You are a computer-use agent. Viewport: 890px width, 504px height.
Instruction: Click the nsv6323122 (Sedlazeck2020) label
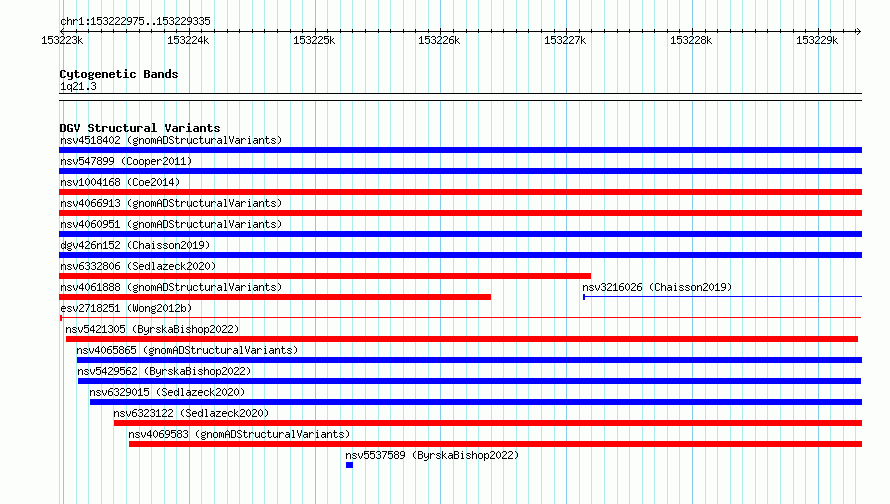click(x=191, y=413)
